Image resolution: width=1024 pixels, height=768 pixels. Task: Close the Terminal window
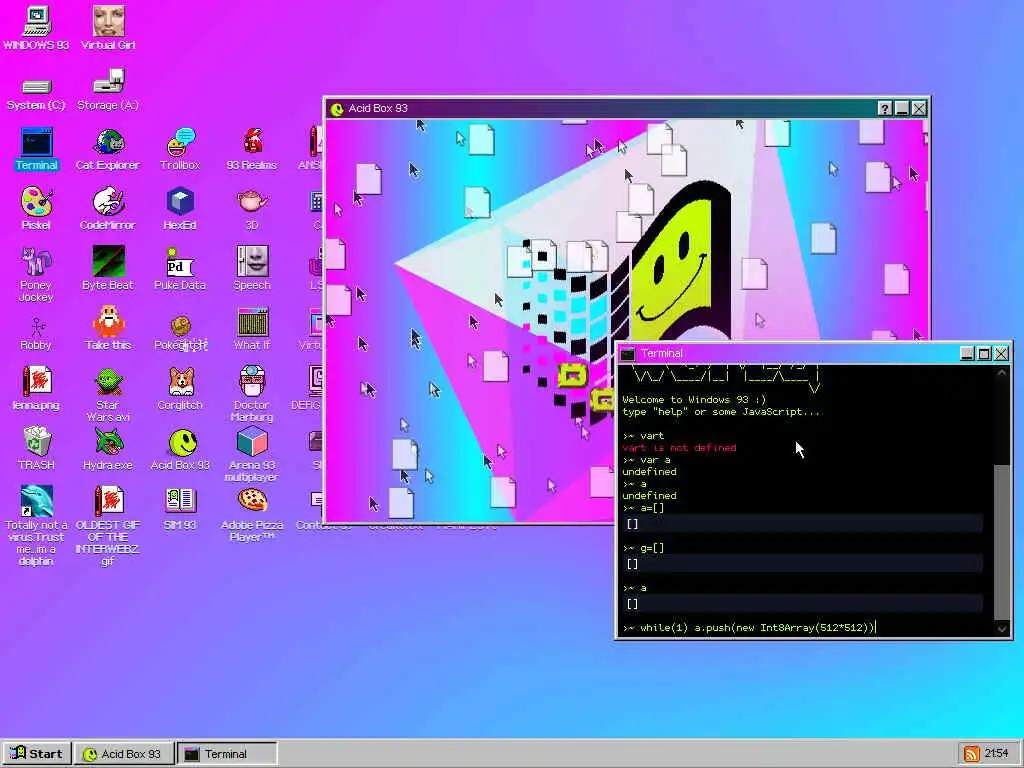tap(1001, 353)
